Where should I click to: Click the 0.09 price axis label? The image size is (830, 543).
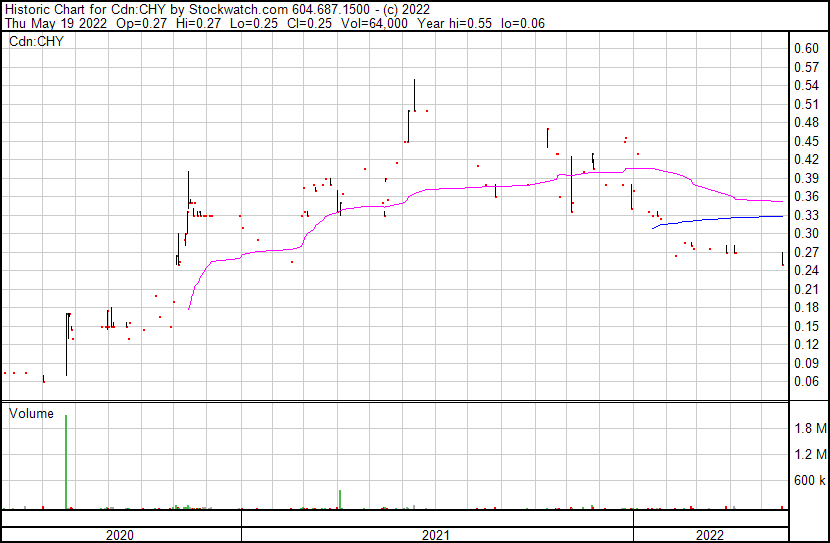[x=806, y=363]
